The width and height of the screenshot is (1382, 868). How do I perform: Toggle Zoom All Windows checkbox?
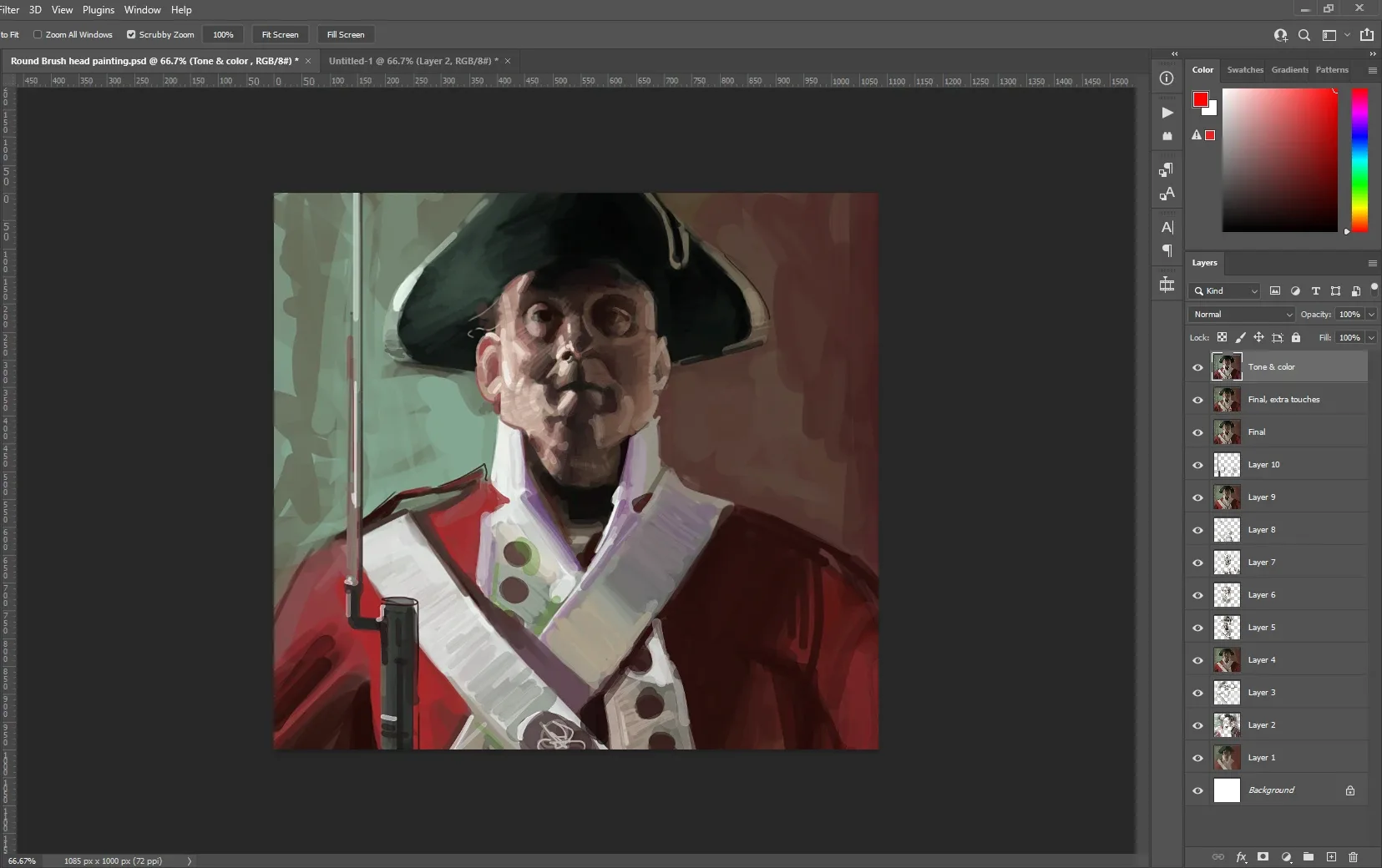pos(38,35)
